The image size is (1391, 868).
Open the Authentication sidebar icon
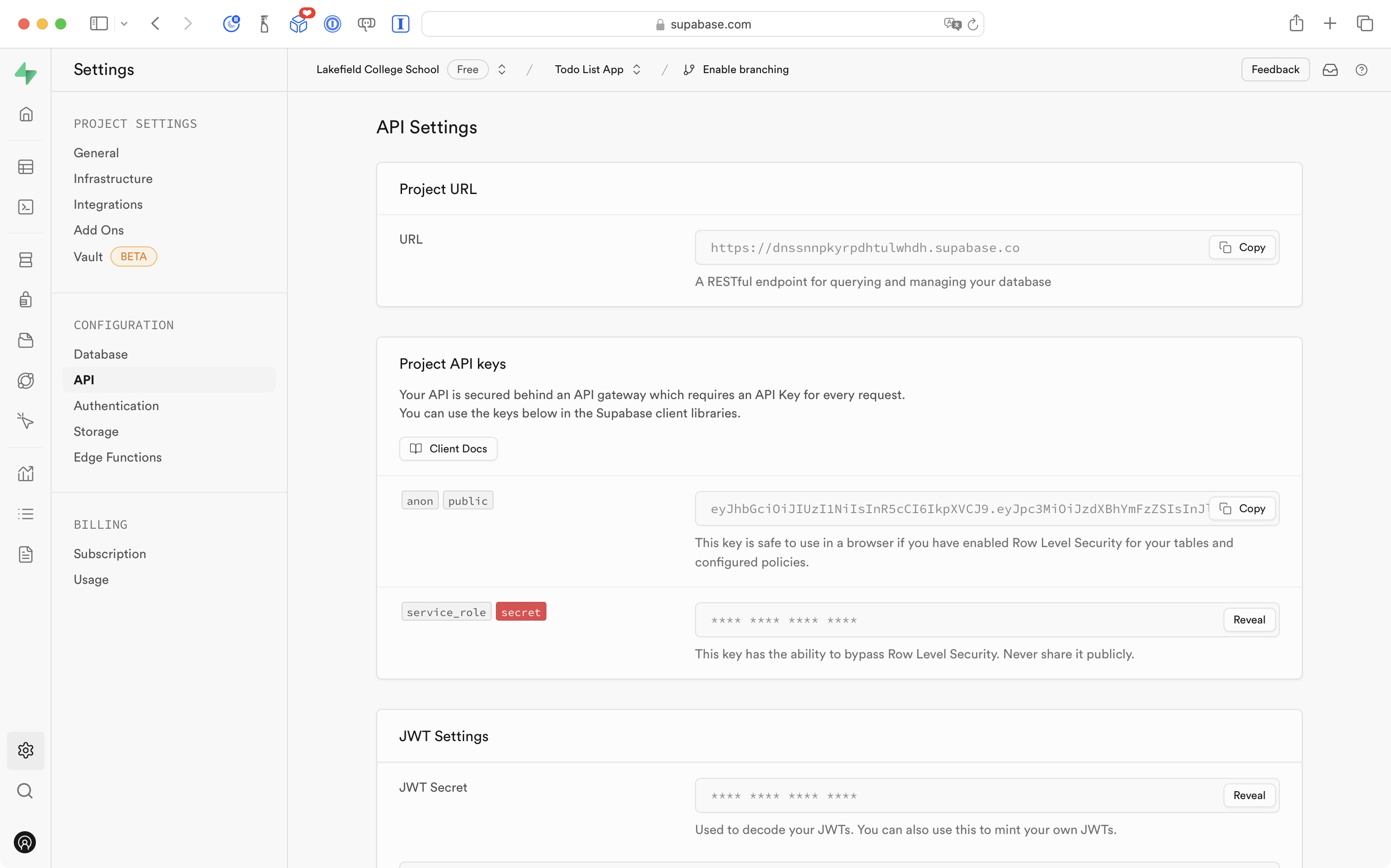point(26,299)
